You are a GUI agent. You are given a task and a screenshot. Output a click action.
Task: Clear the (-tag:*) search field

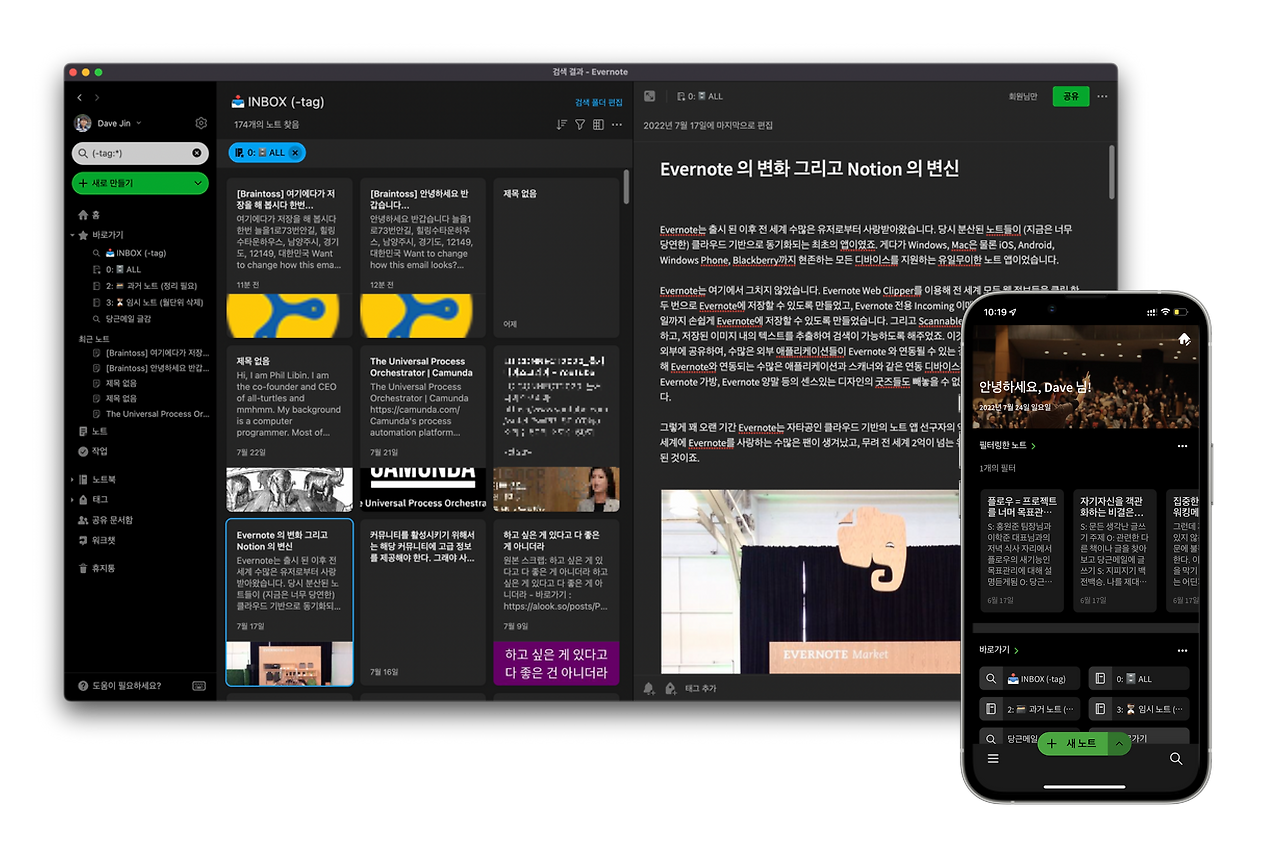coord(196,153)
